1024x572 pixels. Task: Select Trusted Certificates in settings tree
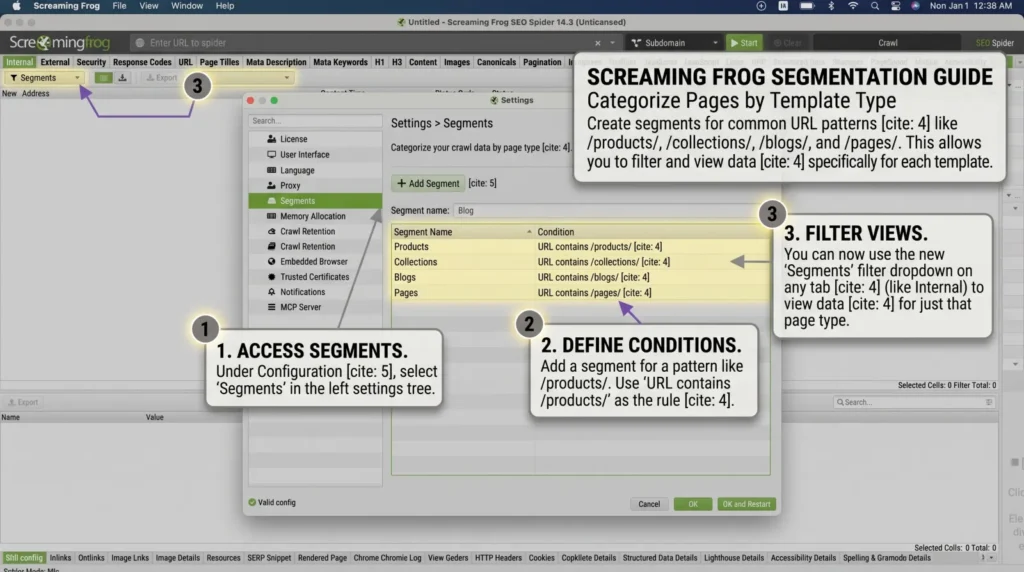314,277
